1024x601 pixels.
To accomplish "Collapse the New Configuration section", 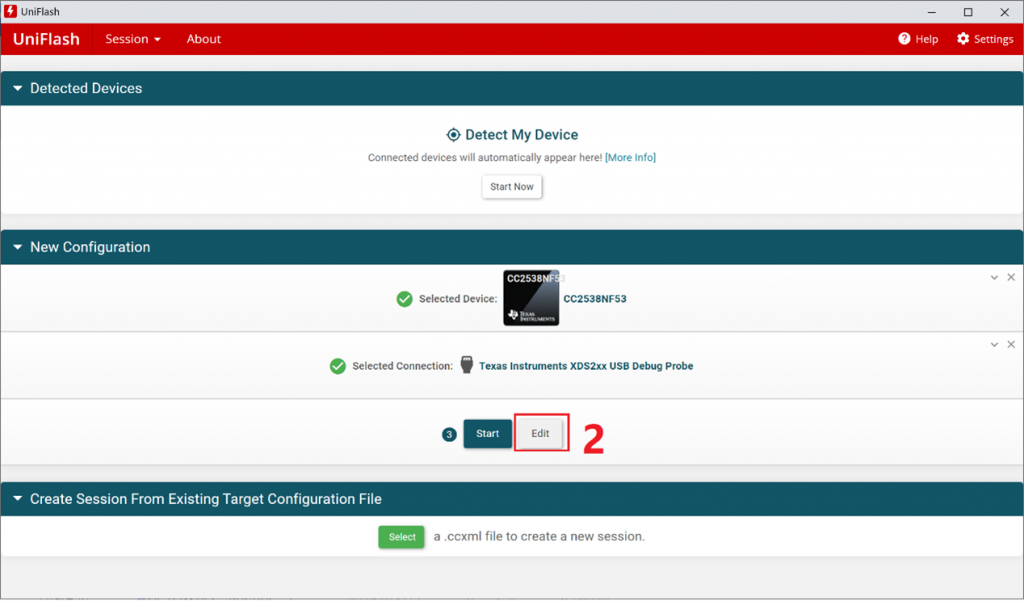I will coord(18,247).
